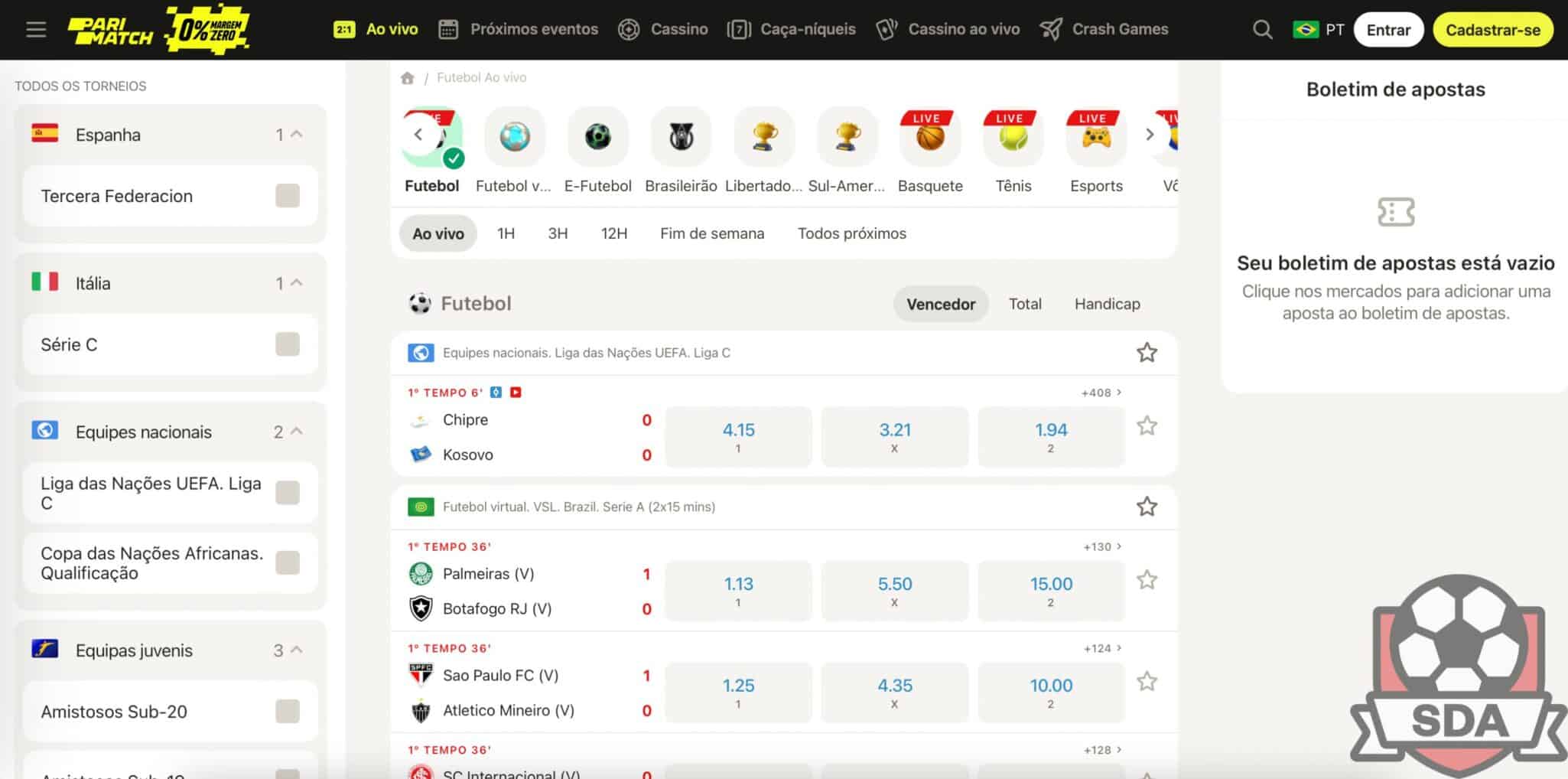Switch to the 1H time filter
The image size is (1568, 779).
pyautogui.click(x=506, y=234)
